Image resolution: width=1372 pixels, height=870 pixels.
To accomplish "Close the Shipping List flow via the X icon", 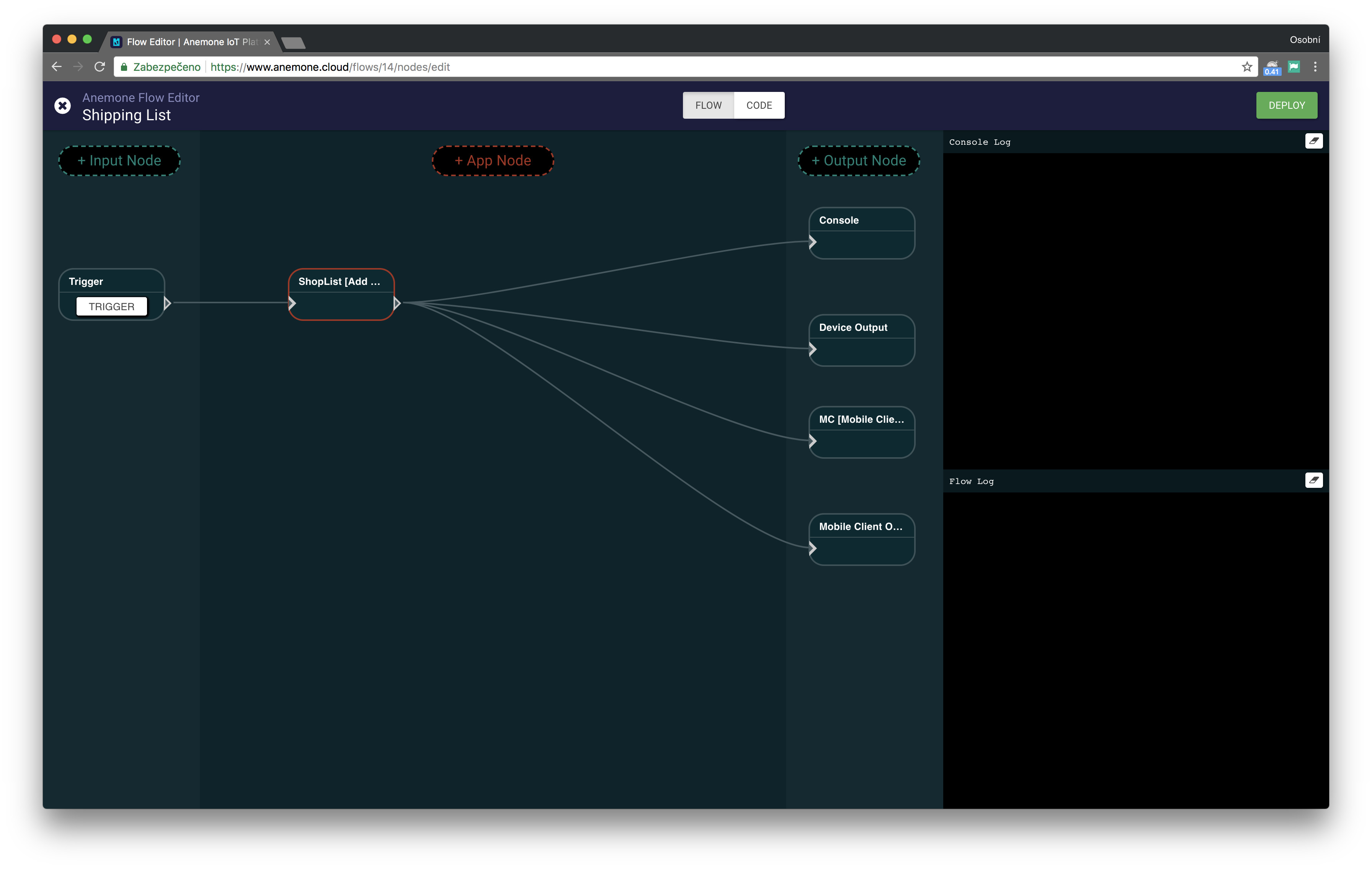I will click(63, 105).
